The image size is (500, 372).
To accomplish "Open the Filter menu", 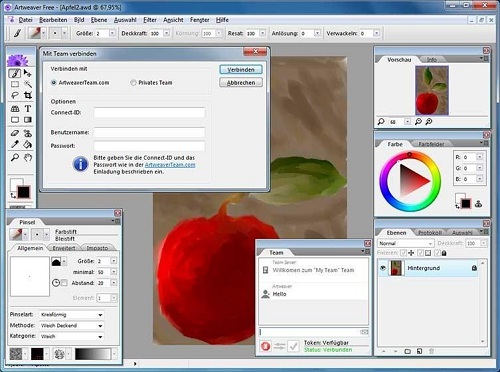I will (150, 20).
